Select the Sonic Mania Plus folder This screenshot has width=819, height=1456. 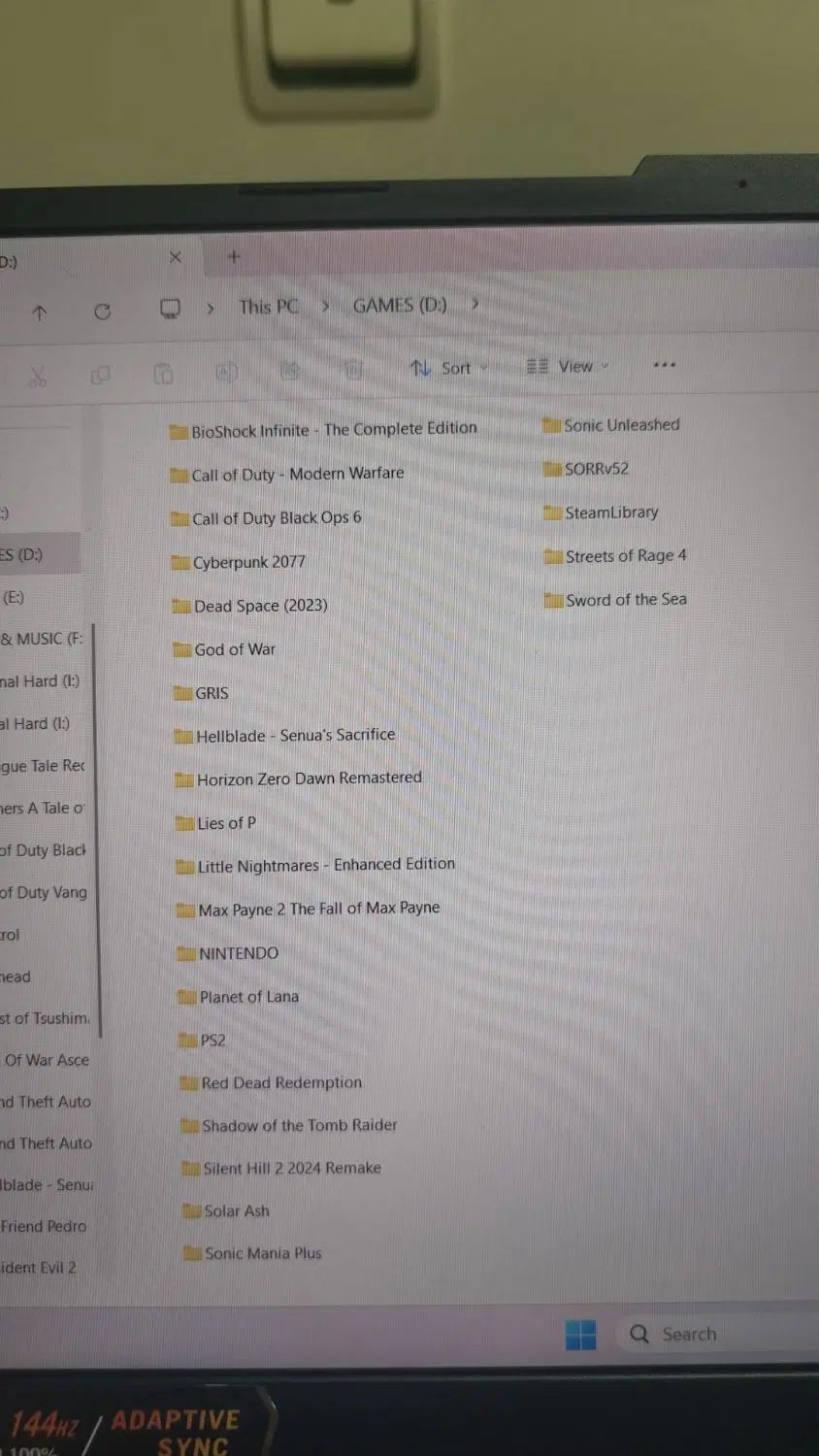tap(253, 1253)
